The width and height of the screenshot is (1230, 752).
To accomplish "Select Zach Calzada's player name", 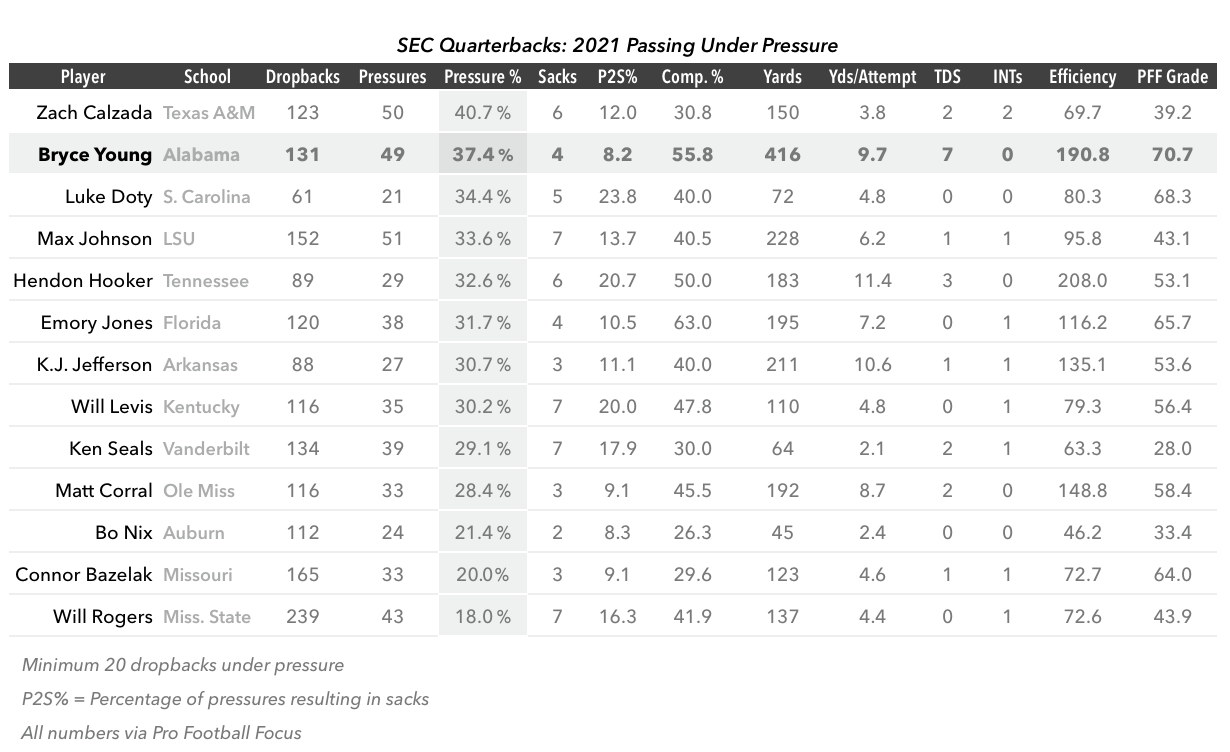I will coord(94,113).
